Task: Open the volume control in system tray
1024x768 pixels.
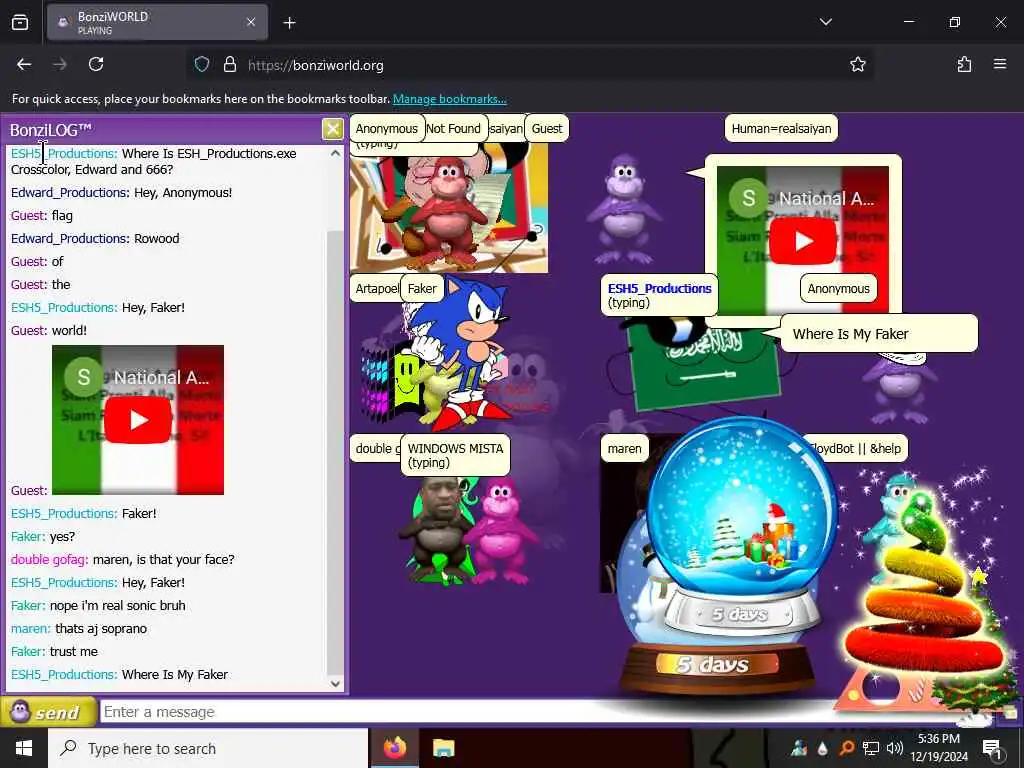Action: click(895, 748)
